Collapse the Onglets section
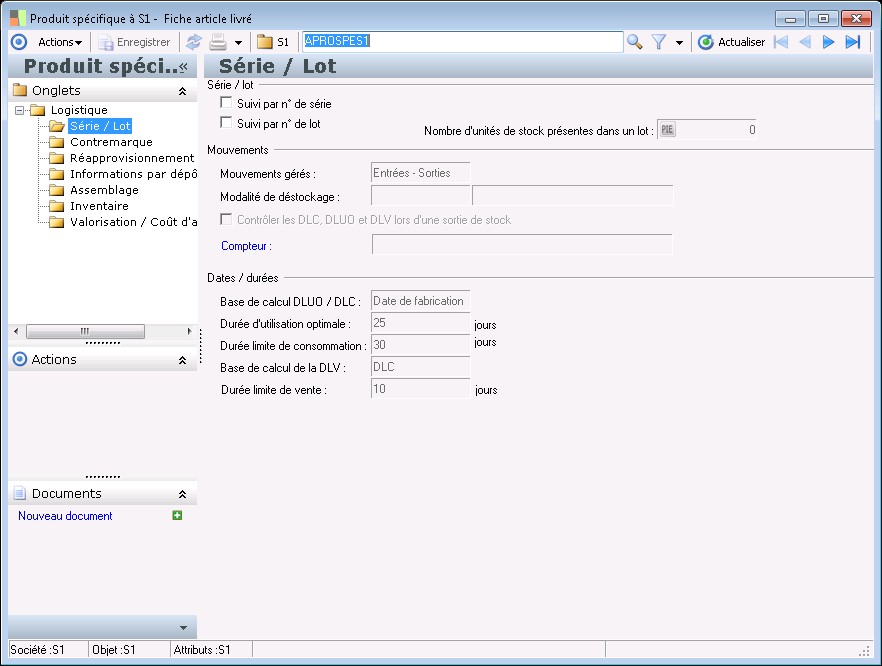 click(182, 91)
